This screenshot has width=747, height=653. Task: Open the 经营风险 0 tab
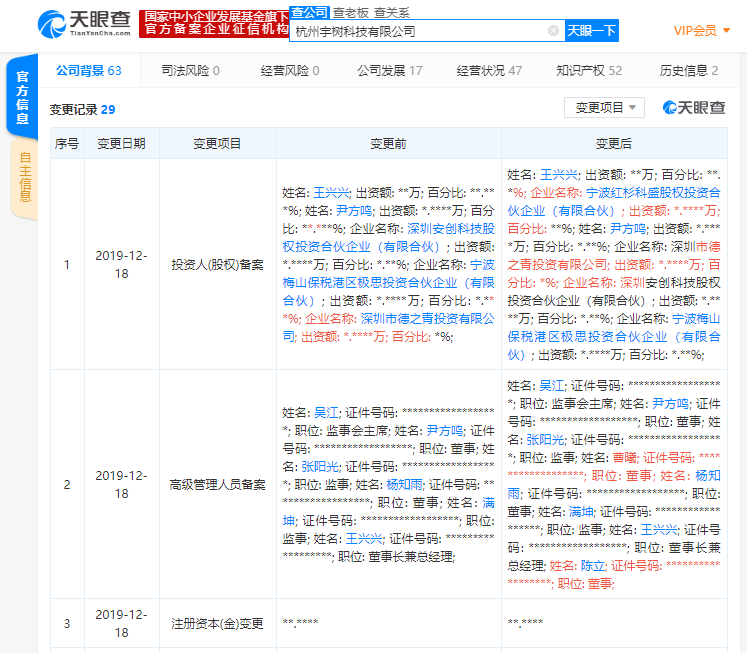[290, 71]
